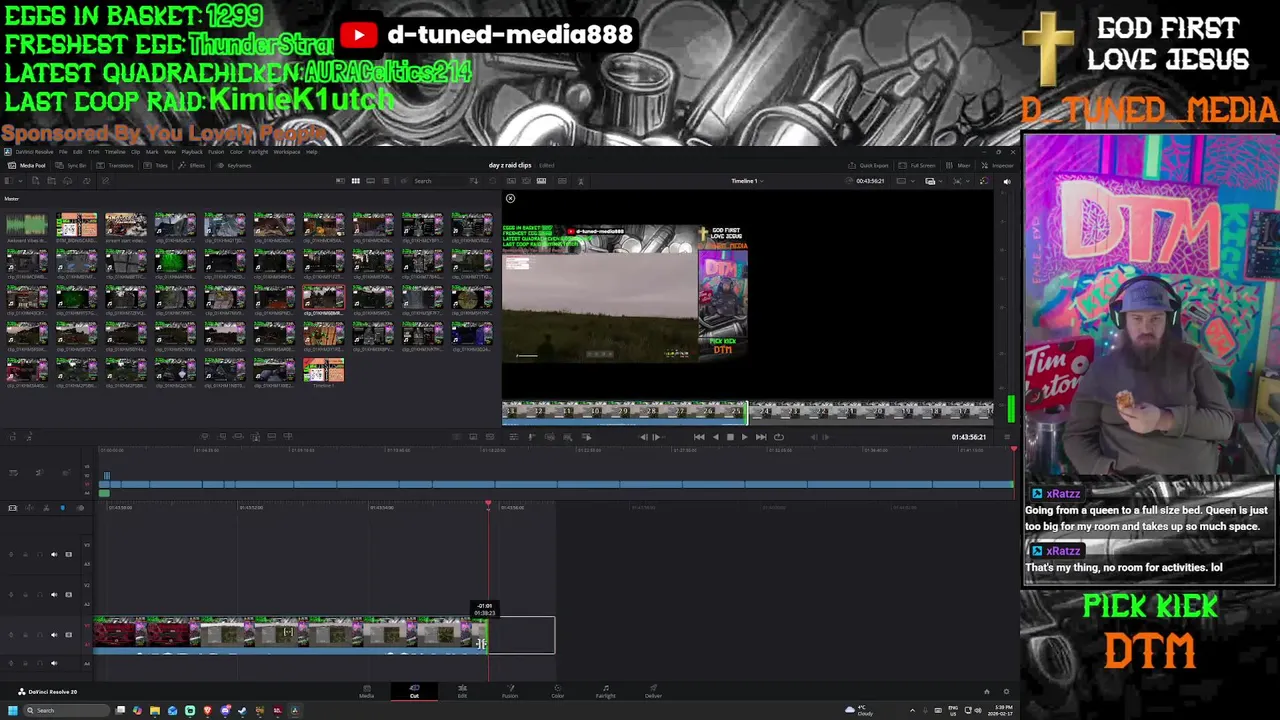Open the Effects panel

click(191, 165)
